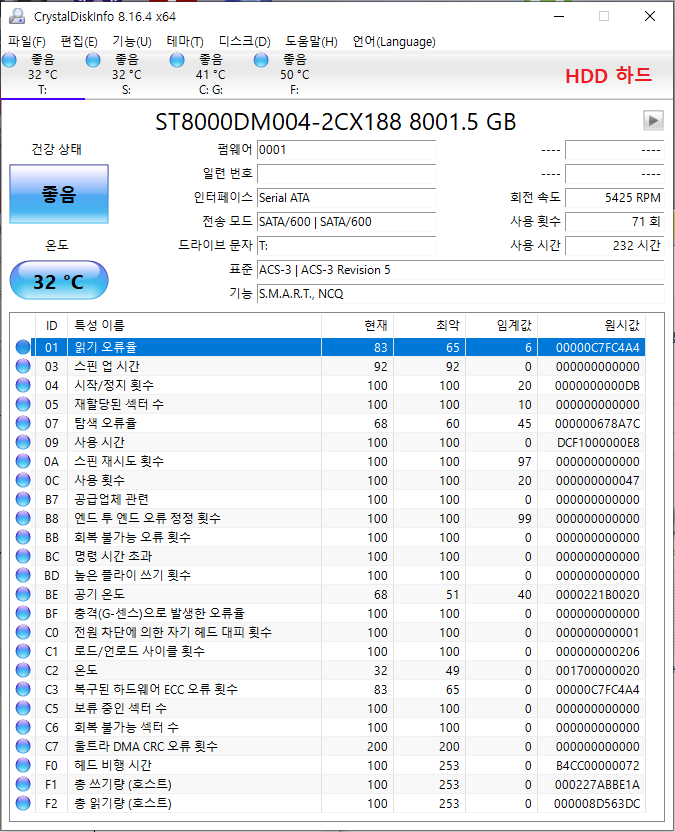Click status orb for B7 공급업체 관련
Viewport: 675px width, 832px height.
(23, 499)
